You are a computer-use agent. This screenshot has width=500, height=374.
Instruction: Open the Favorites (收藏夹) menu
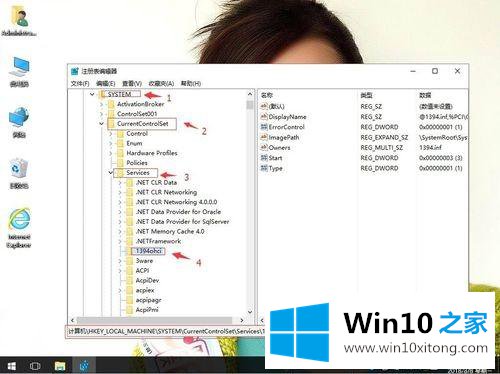coord(161,83)
